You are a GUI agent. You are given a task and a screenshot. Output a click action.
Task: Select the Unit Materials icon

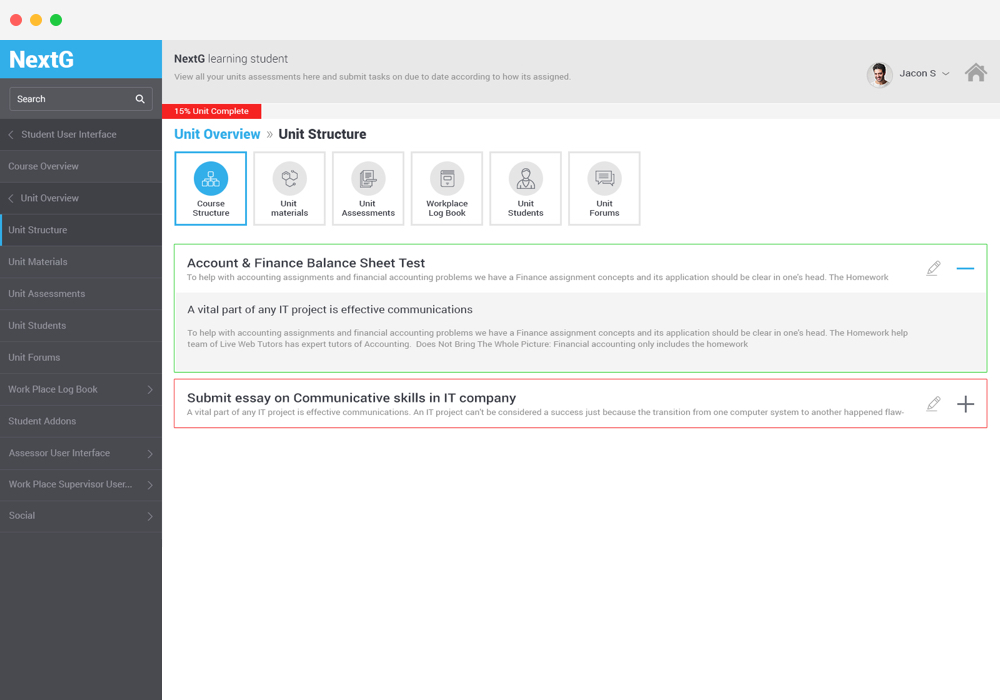289,188
